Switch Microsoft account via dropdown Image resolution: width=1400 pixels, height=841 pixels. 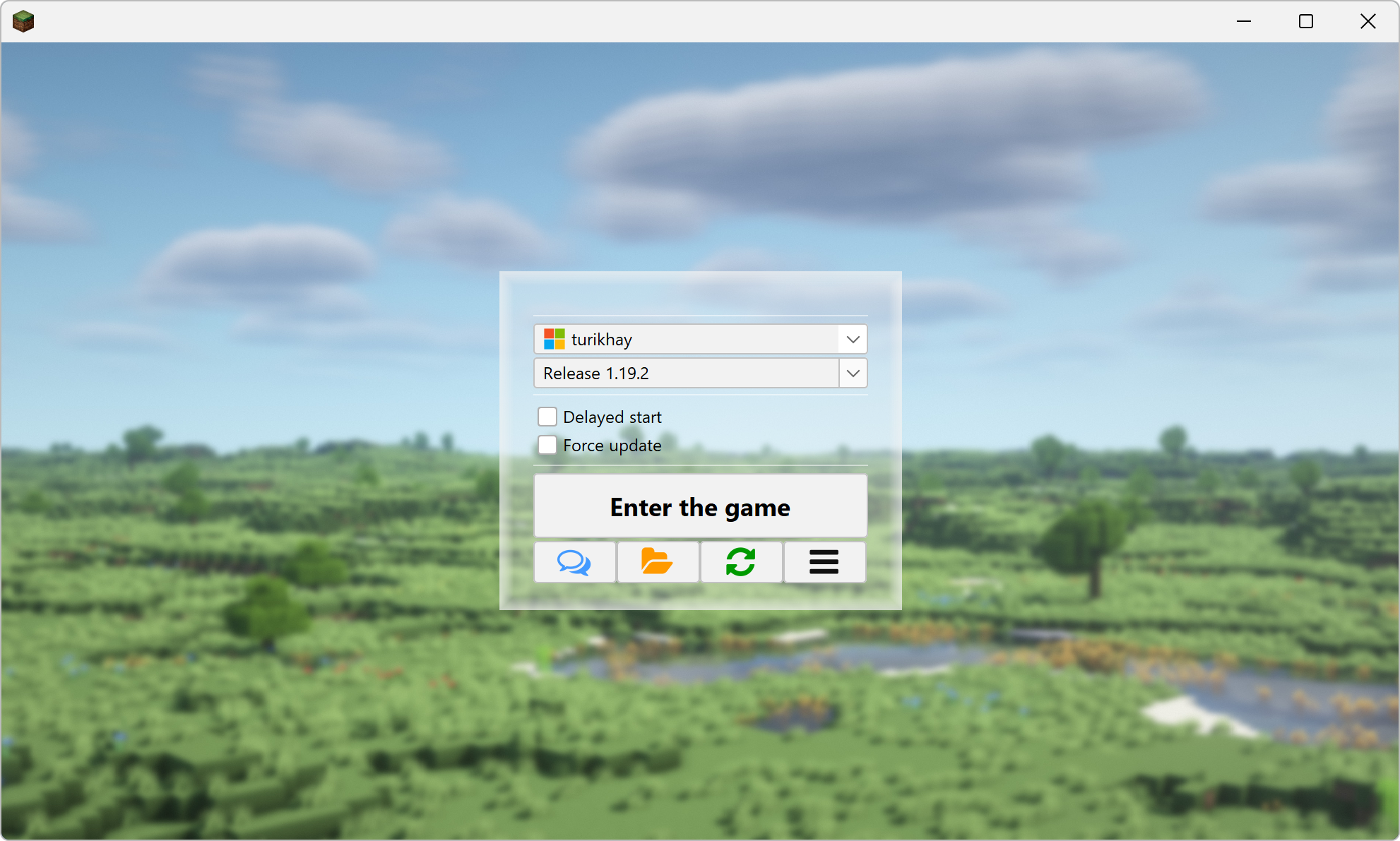click(x=852, y=338)
